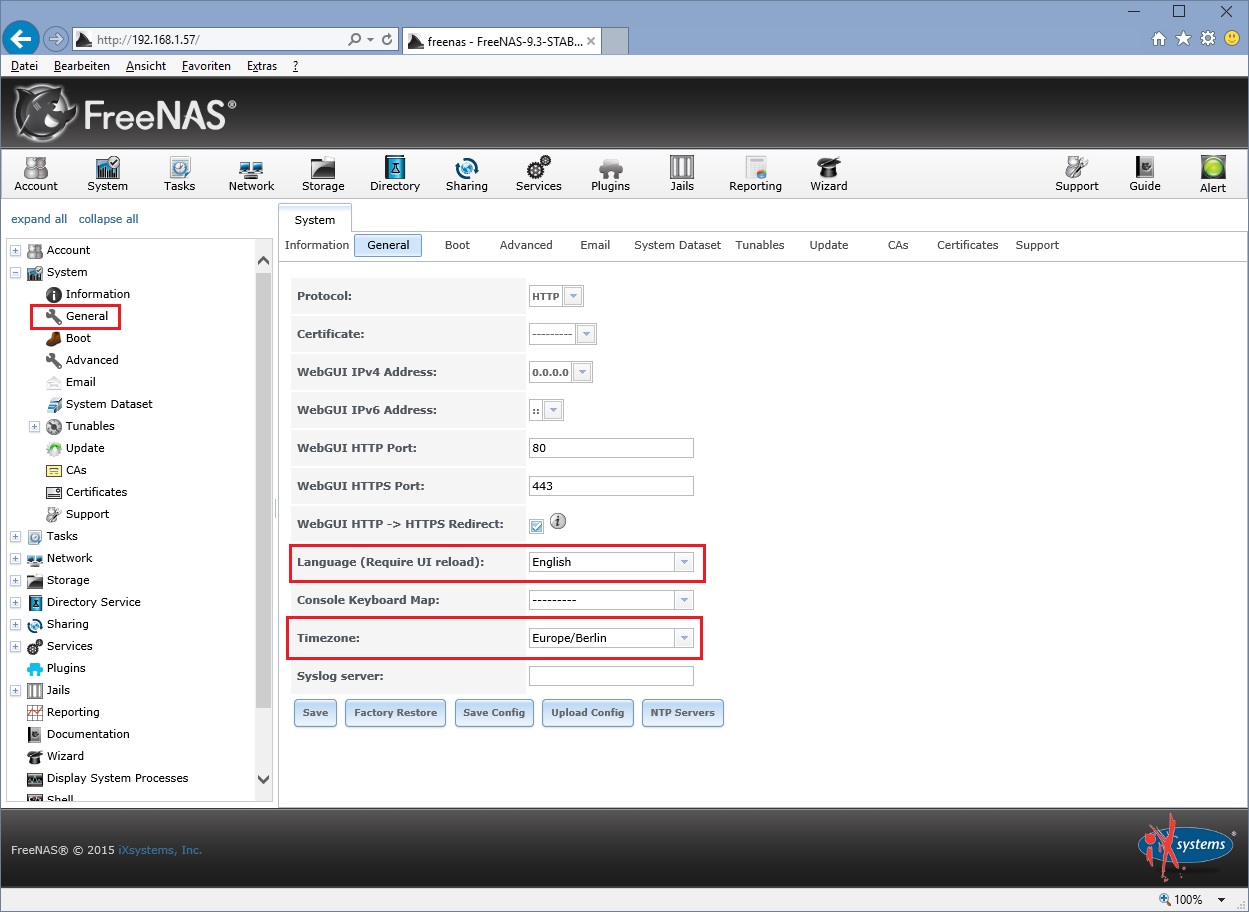Click the FreeNAS logo

(125, 113)
